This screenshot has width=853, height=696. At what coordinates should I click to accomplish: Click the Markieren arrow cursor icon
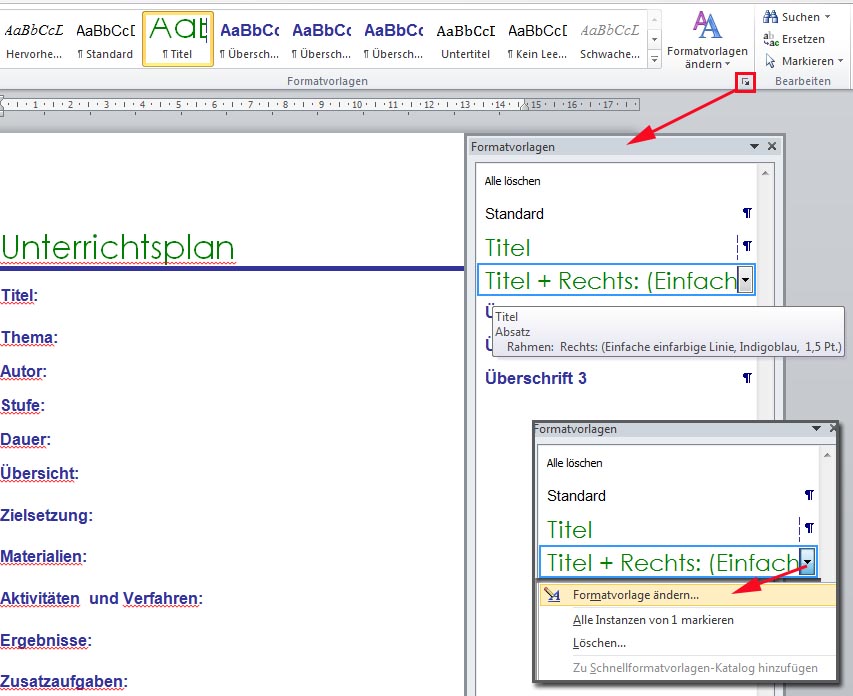pyautogui.click(x=768, y=62)
